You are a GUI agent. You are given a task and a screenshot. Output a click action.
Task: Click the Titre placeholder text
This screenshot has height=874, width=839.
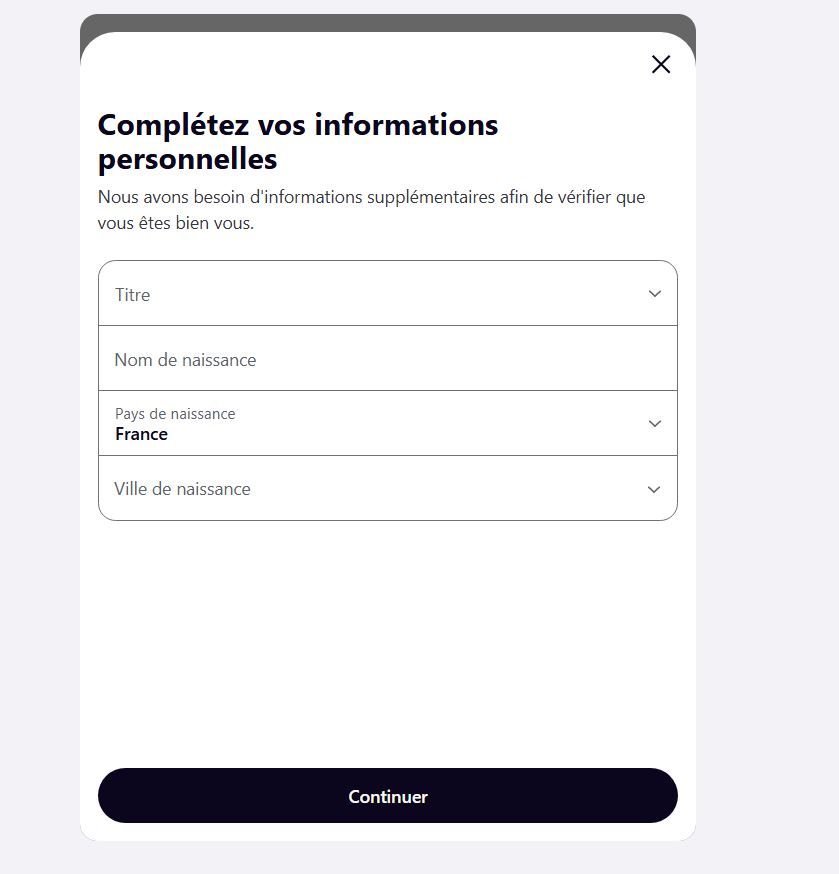132,294
